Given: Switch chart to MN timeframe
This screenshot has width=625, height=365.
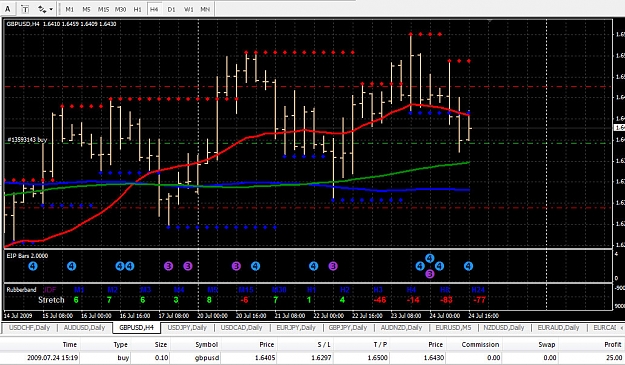Looking at the screenshot, I should (x=205, y=9).
